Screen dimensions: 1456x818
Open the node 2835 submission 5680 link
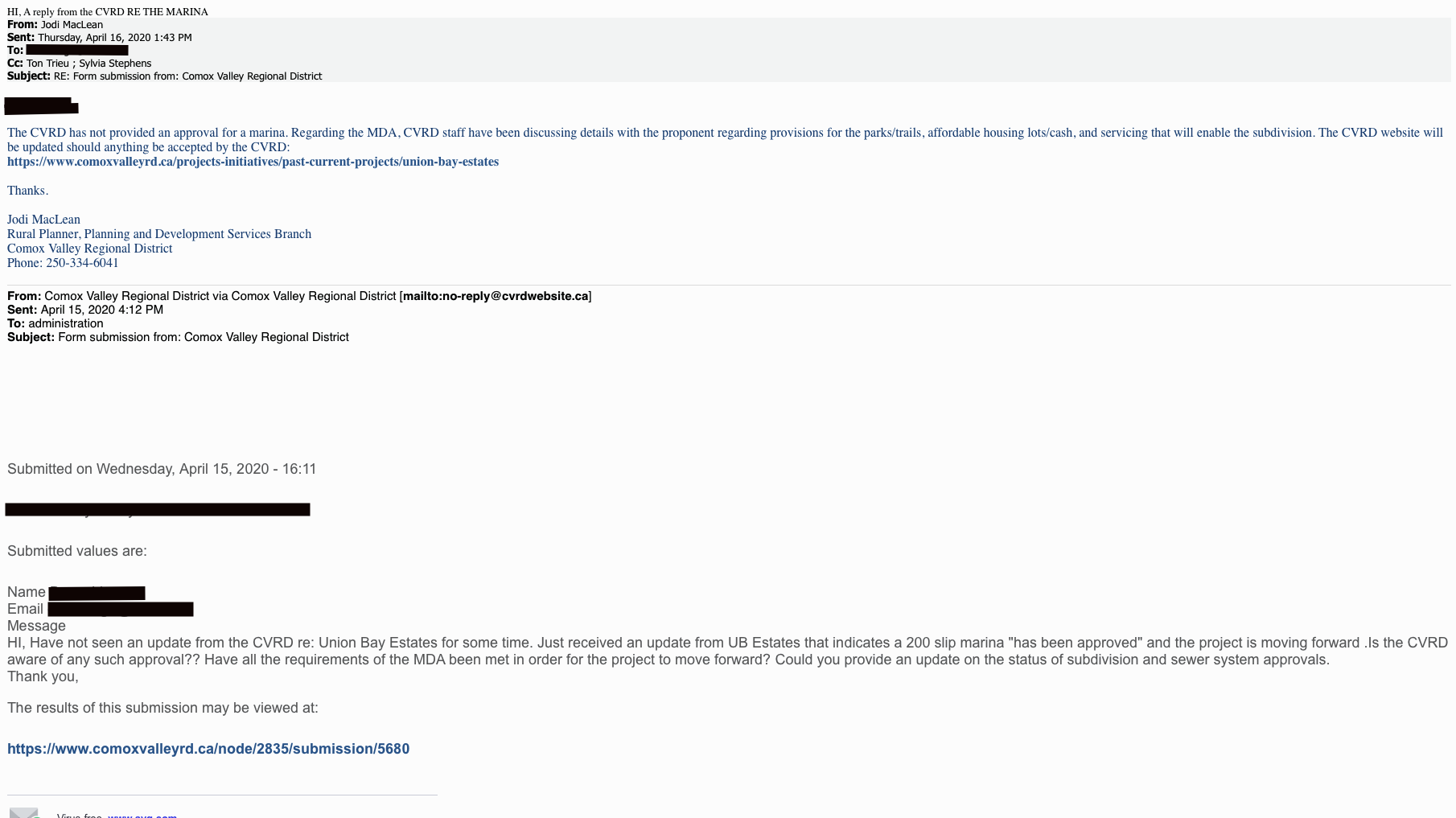(208, 749)
